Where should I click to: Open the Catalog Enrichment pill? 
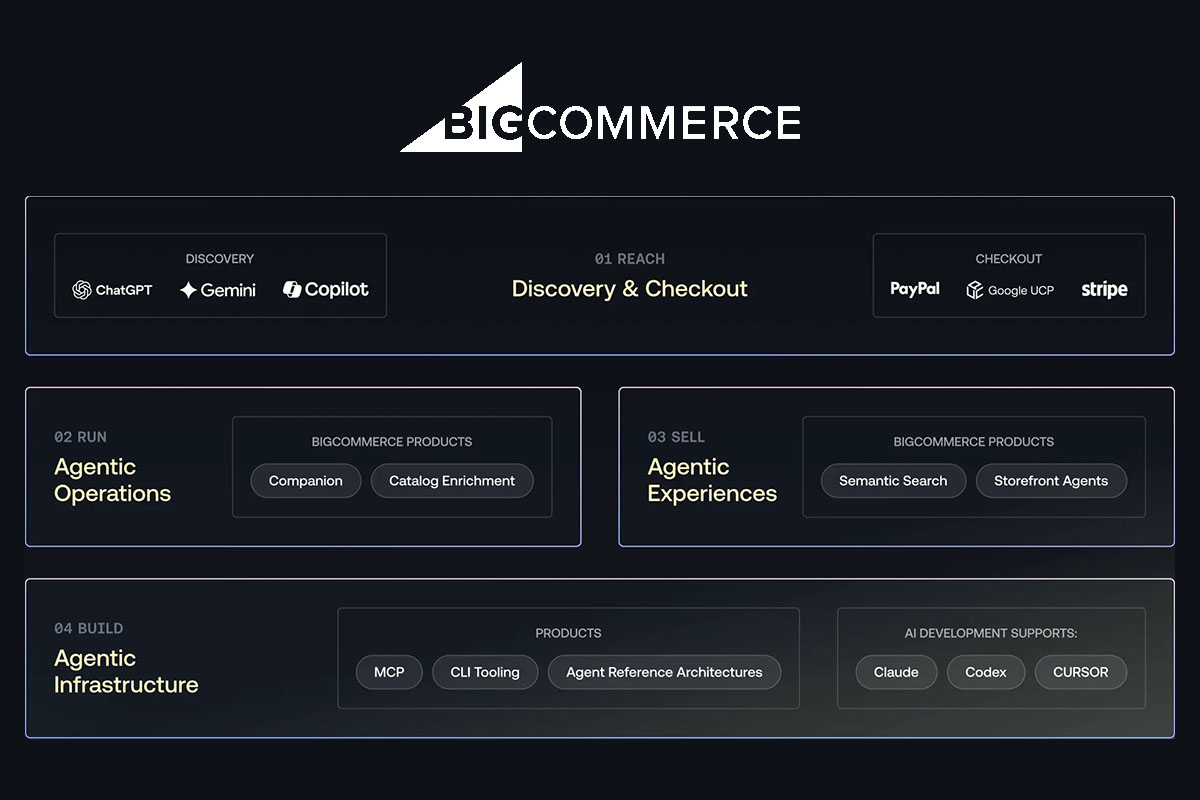452,481
